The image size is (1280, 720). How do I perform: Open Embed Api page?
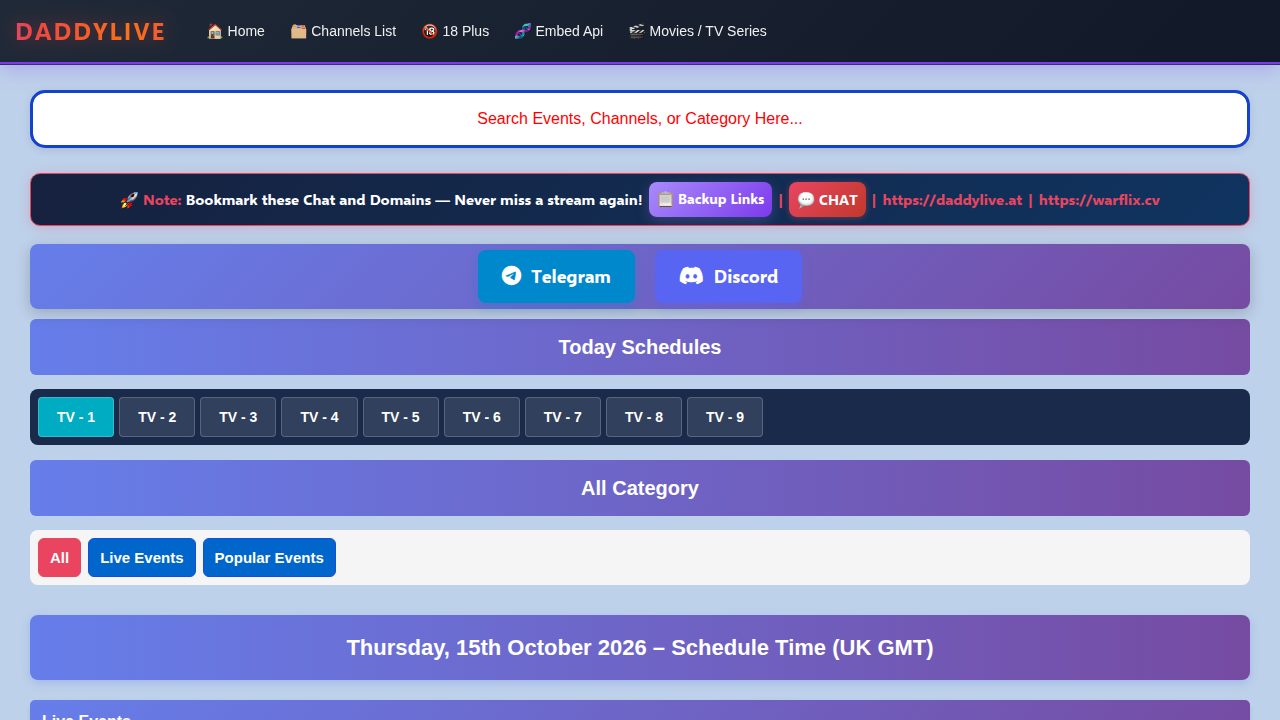pyautogui.click(x=559, y=31)
